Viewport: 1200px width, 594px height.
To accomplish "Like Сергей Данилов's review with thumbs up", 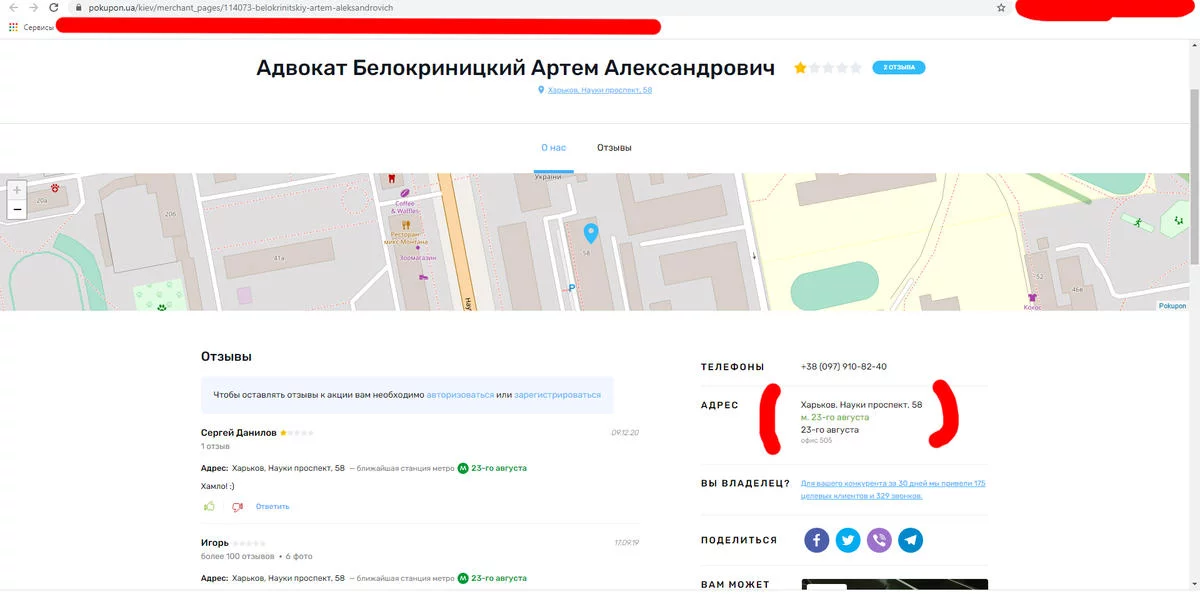I will [x=209, y=506].
